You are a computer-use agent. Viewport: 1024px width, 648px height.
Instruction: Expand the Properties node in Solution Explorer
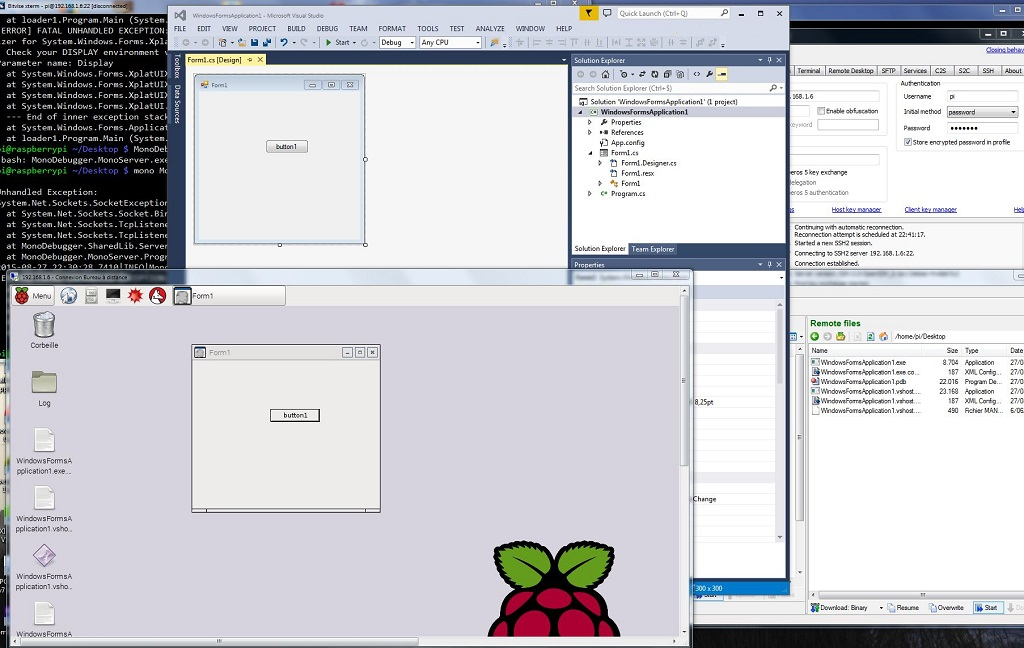(590, 122)
